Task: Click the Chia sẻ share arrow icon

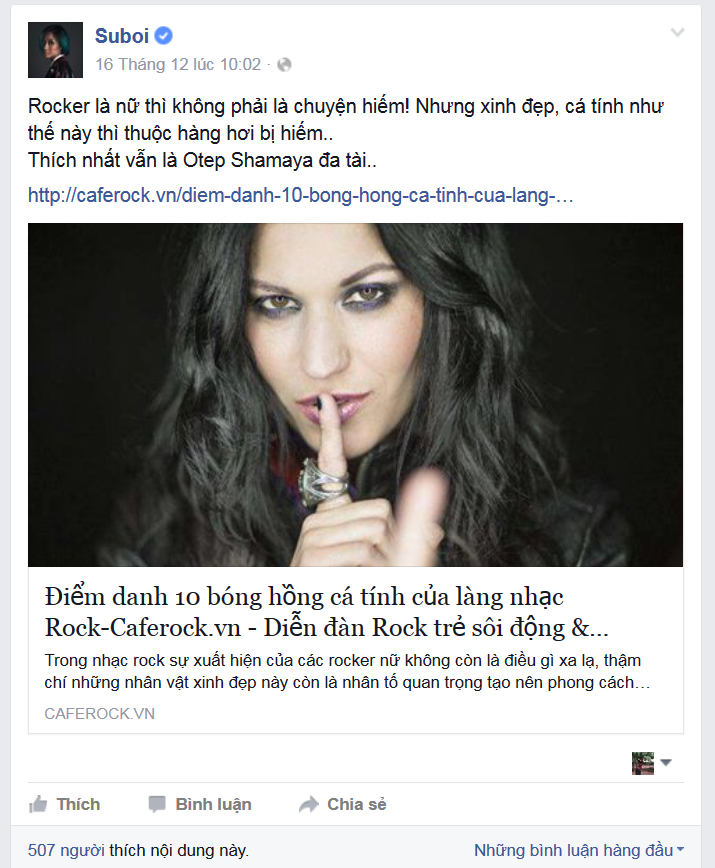Action: point(309,804)
